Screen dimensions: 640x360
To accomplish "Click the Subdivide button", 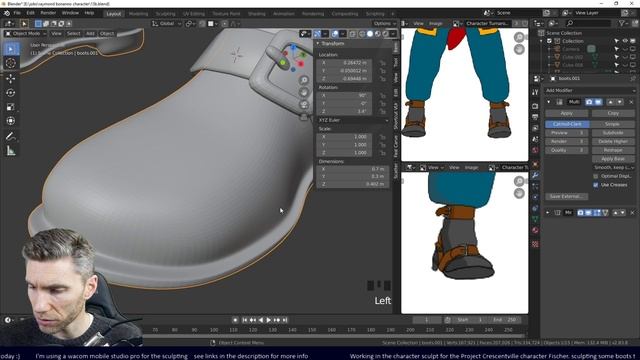I will coord(613,133).
